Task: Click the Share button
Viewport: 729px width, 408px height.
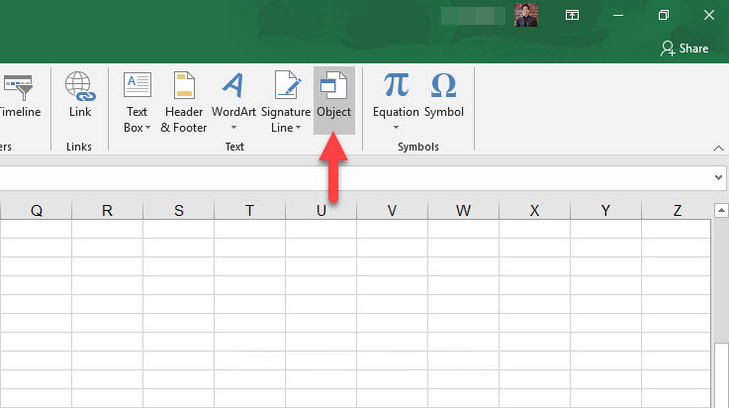Action: pyautogui.click(x=684, y=48)
